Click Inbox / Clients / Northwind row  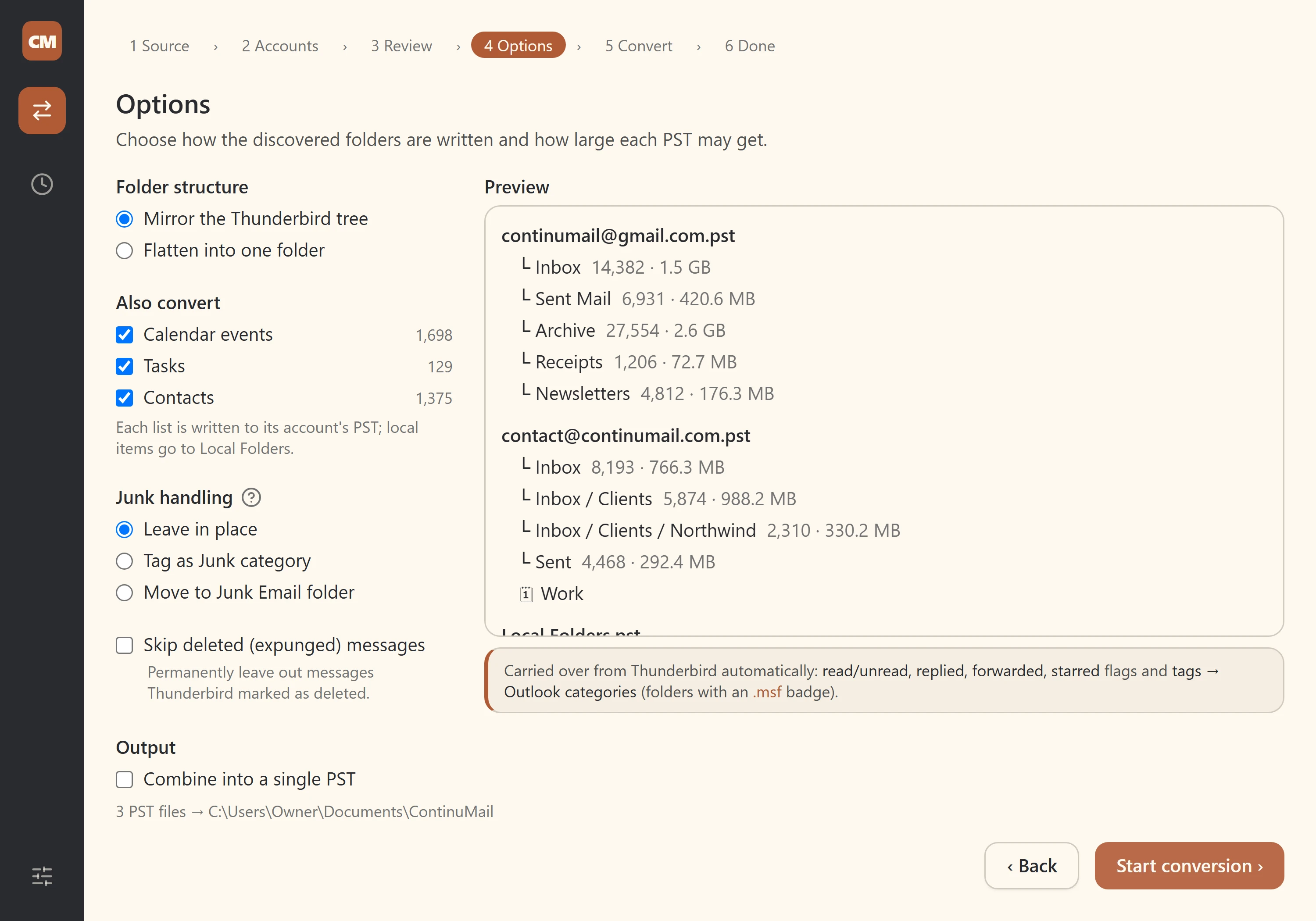710,530
